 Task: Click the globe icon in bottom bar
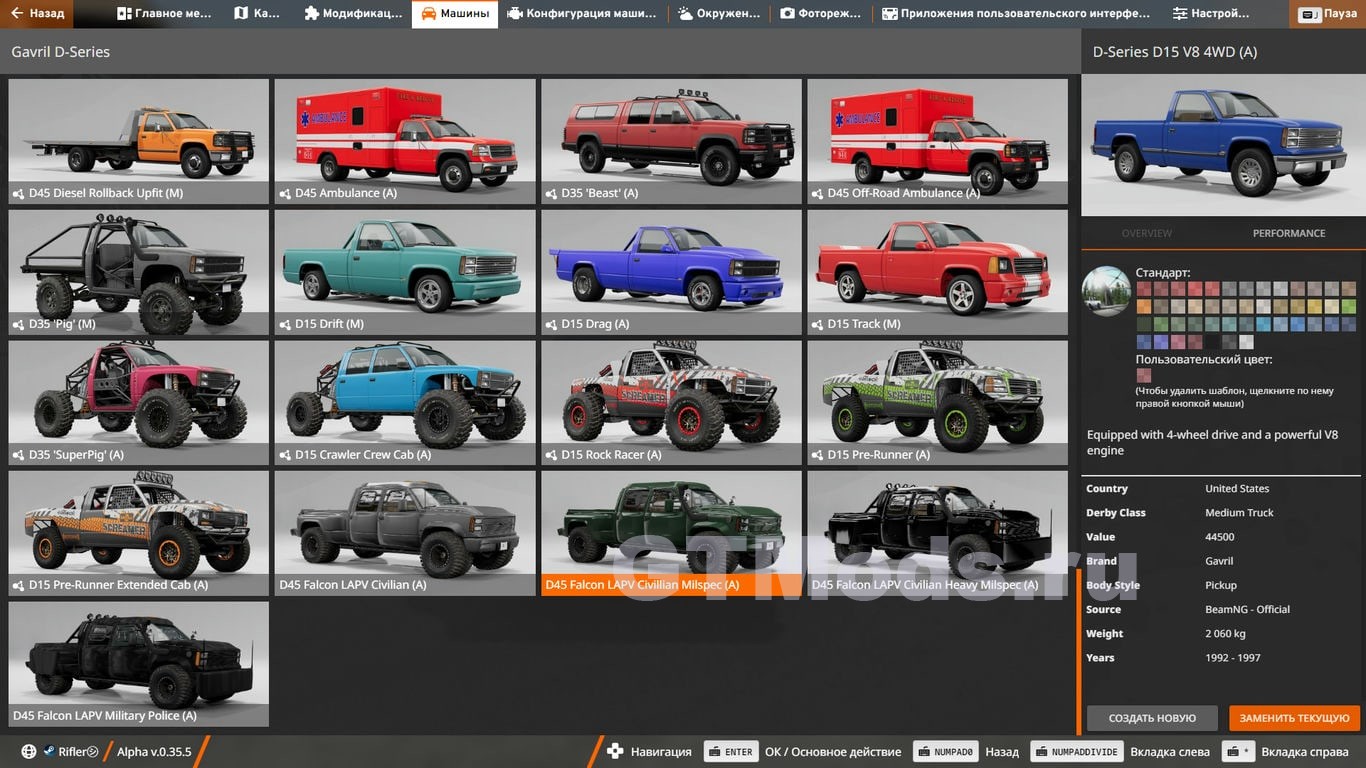pyautogui.click(x=29, y=752)
